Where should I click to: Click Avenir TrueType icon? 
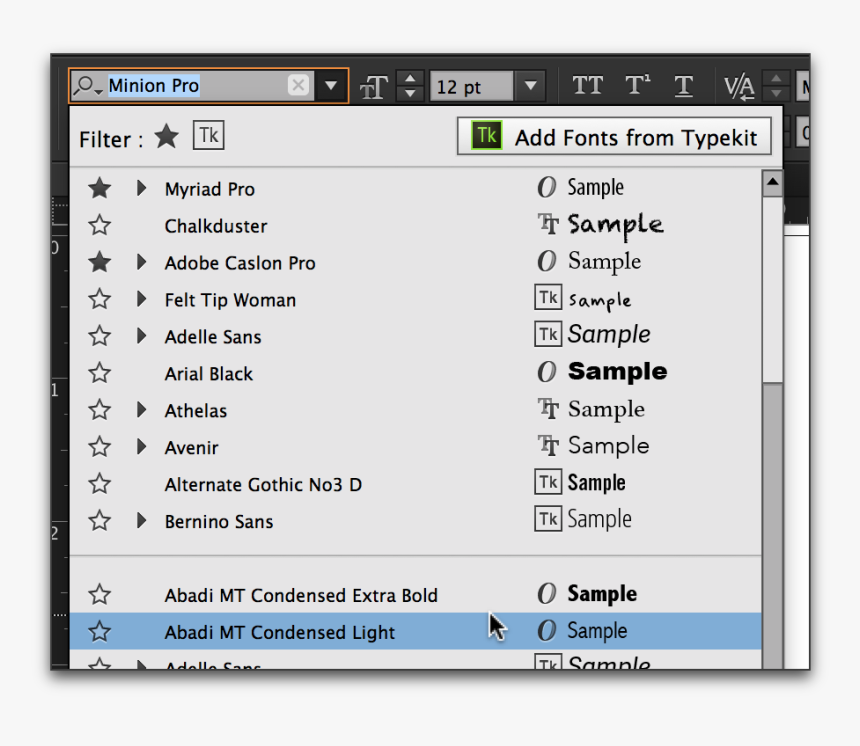(x=548, y=445)
